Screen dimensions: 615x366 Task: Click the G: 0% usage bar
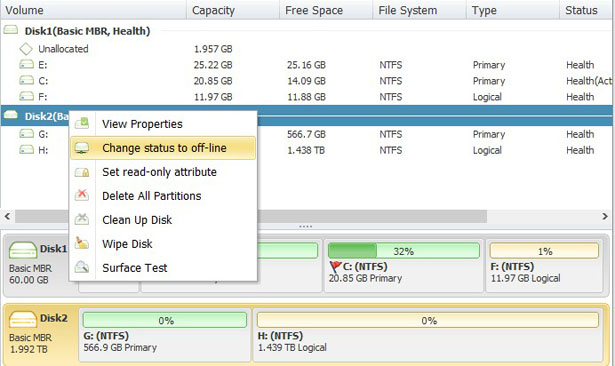tap(165, 320)
